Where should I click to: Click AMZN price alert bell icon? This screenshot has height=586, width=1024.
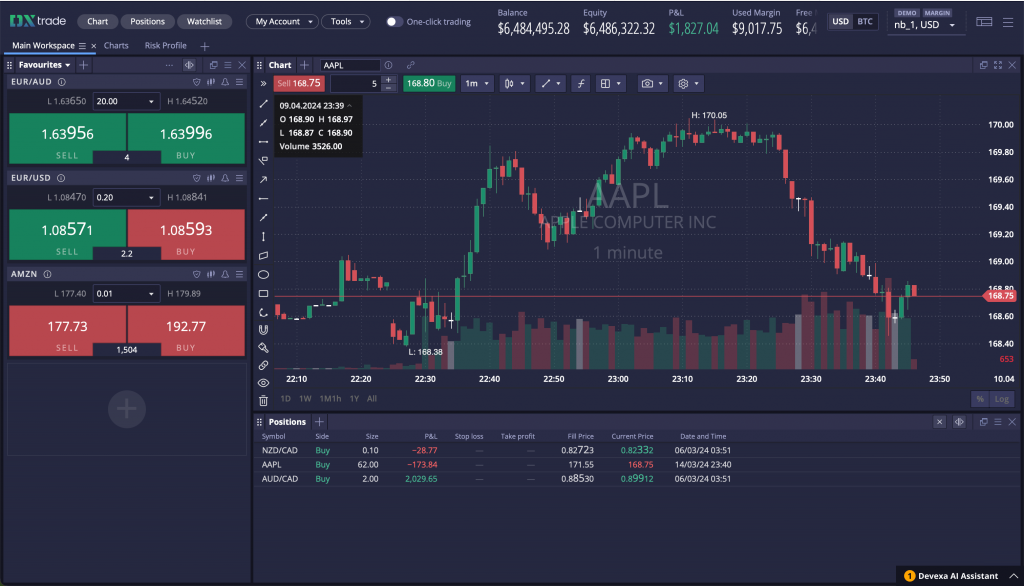tap(225, 274)
